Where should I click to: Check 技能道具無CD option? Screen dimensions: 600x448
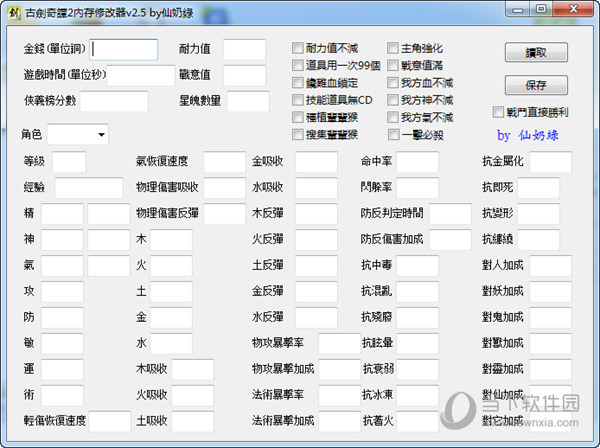click(x=298, y=100)
